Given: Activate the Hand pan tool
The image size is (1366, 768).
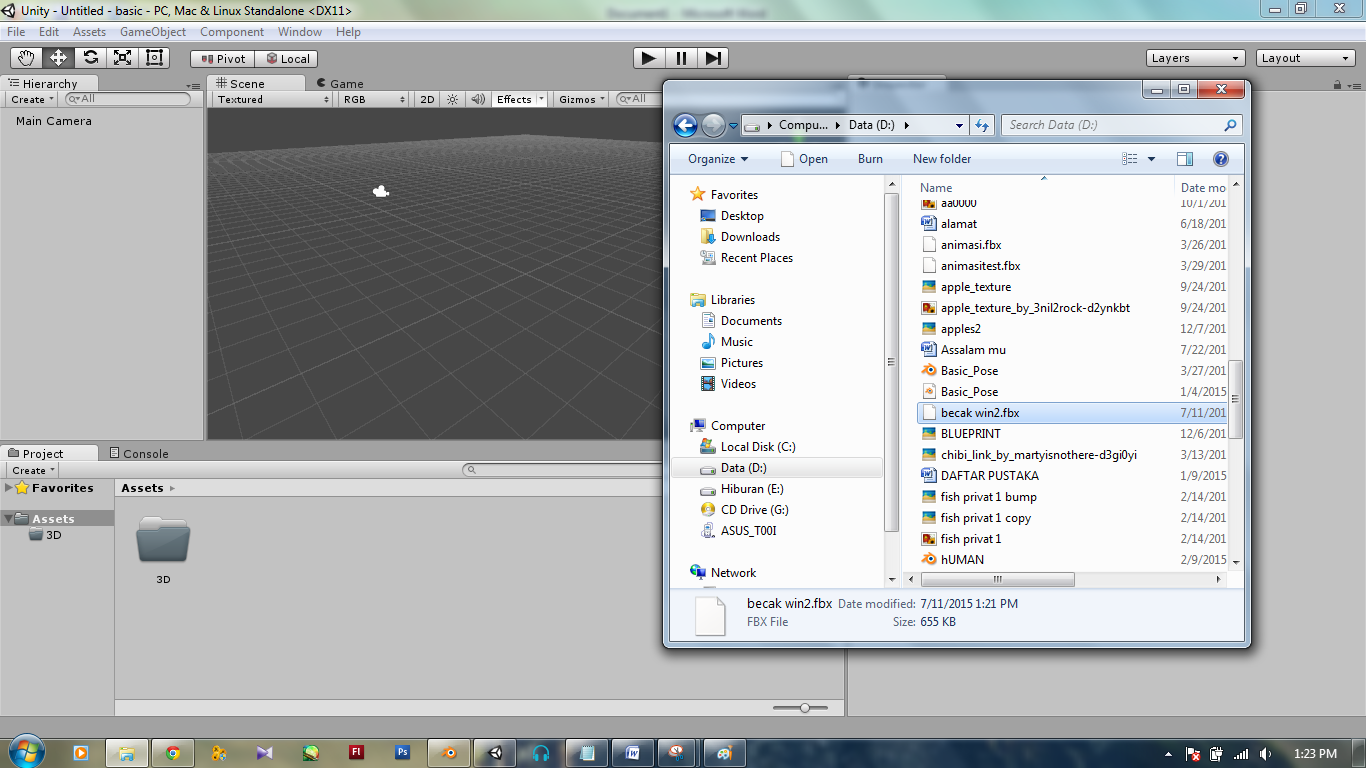Looking at the screenshot, I should [x=26, y=57].
